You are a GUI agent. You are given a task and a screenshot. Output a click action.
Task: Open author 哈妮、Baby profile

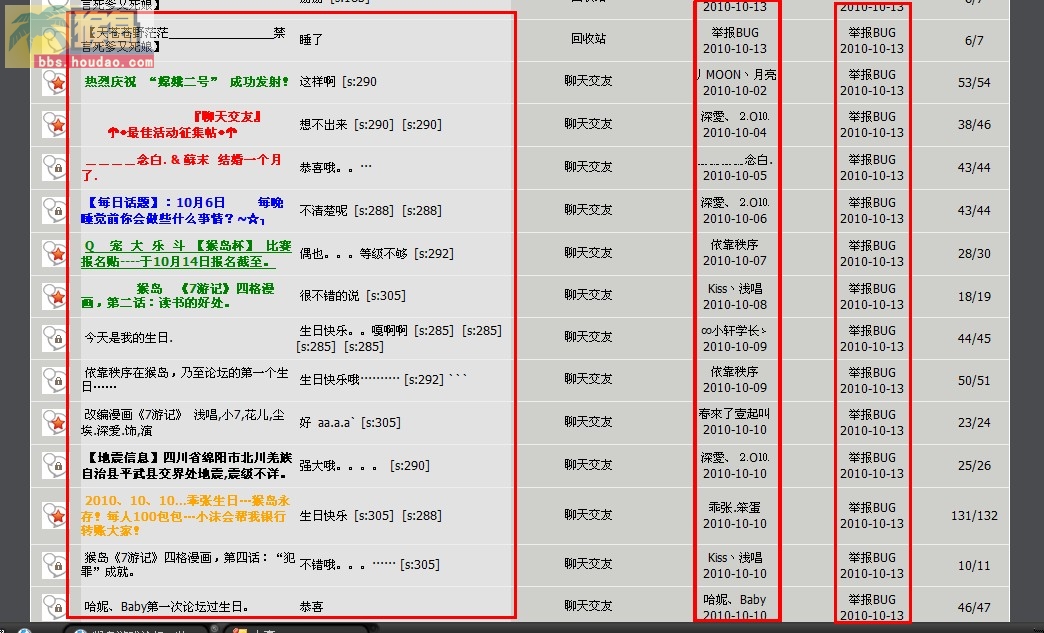[735, 600]
